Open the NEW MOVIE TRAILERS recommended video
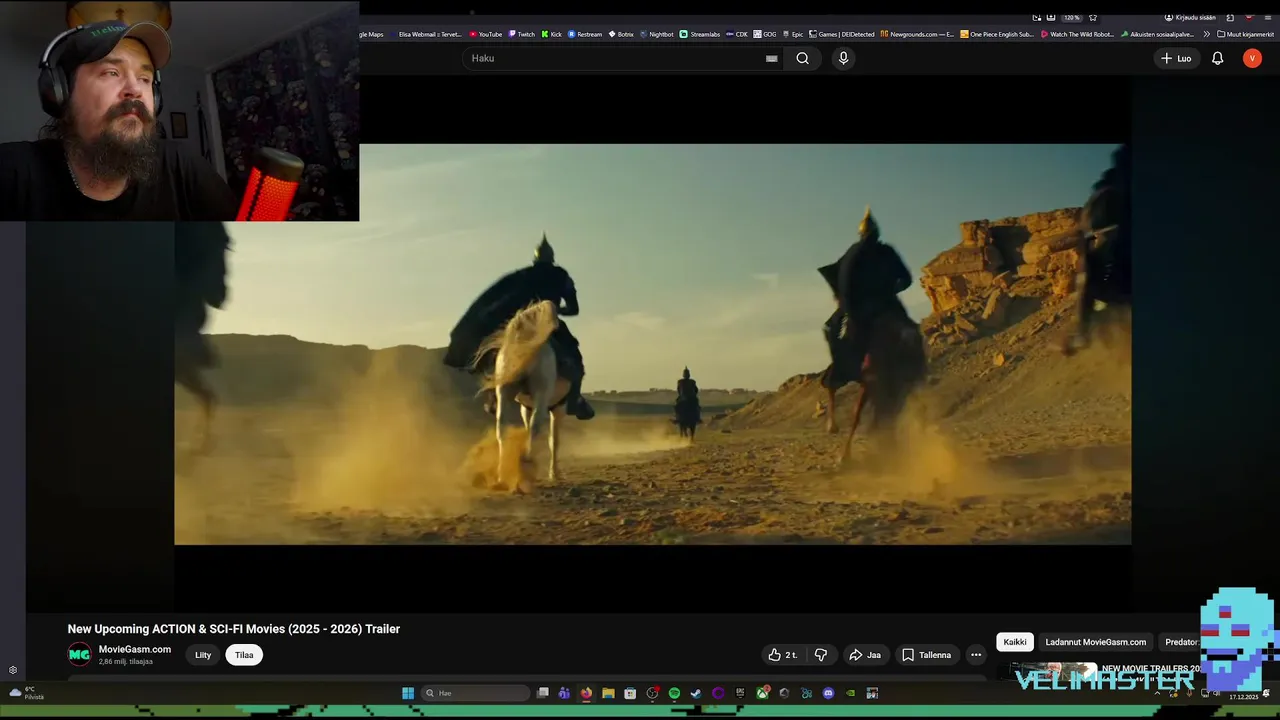 click(x=1105, y=672)
